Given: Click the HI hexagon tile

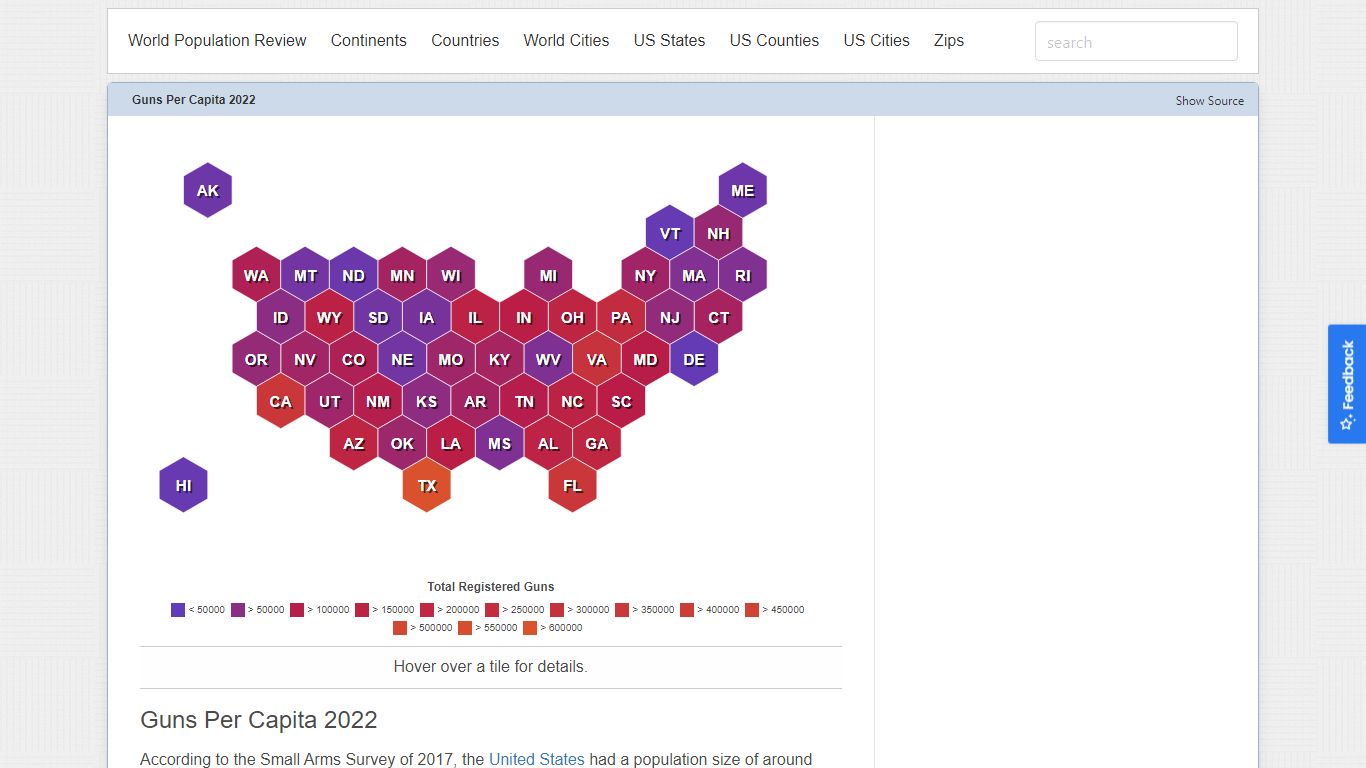Looking at the screenshot, I should pos(184,485).
